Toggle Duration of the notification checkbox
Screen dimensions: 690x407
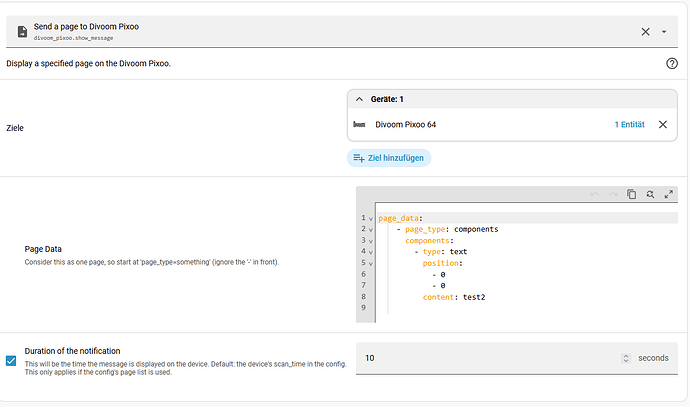coord(11,361)
